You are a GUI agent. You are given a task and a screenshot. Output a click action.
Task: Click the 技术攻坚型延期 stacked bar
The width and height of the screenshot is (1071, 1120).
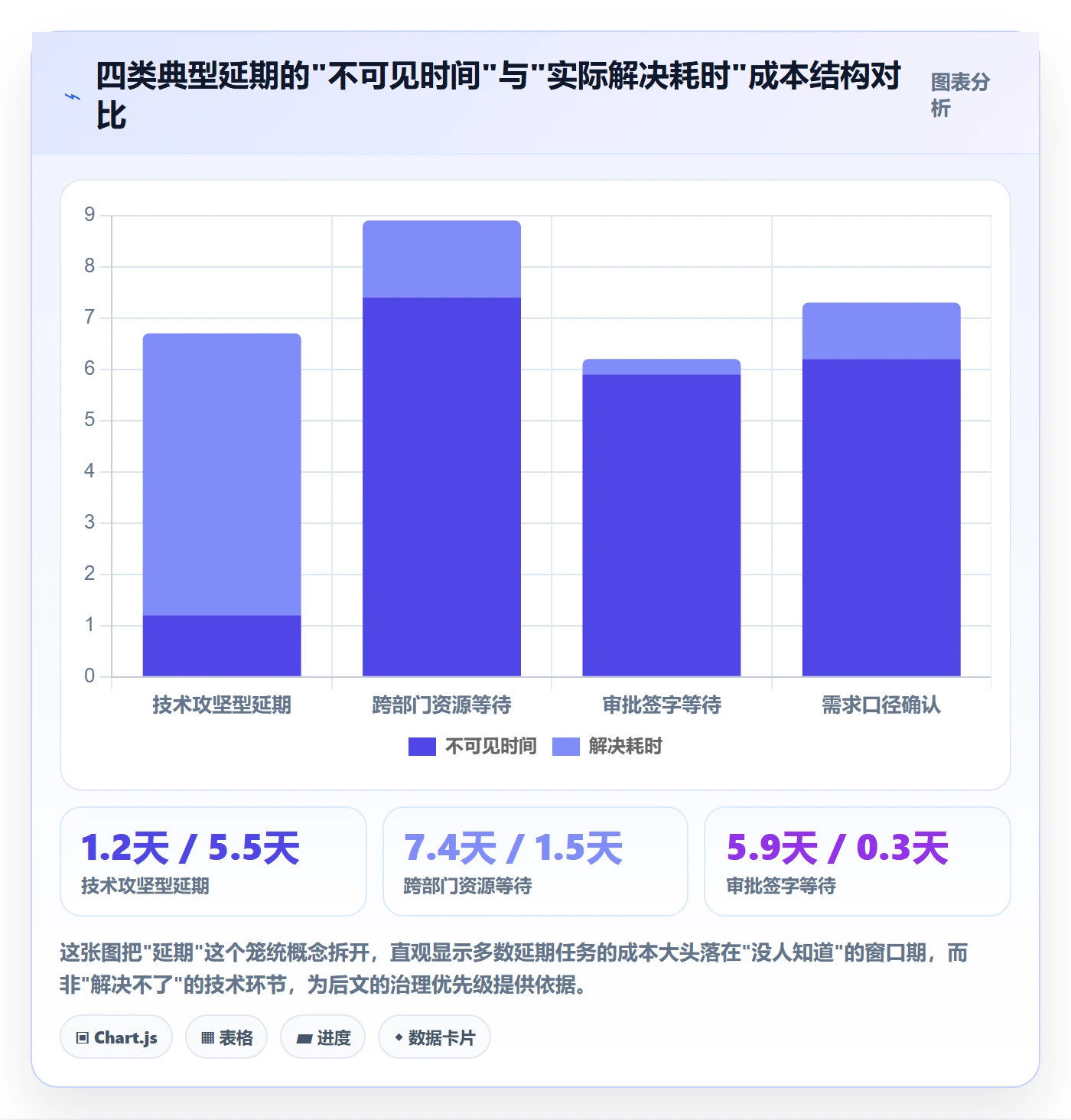pyautogui.click(x=222, y=505)
